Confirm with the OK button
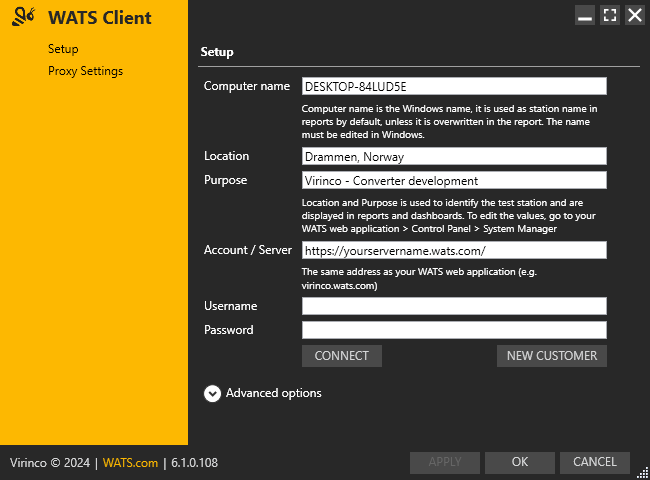 [x=520, y=462]
